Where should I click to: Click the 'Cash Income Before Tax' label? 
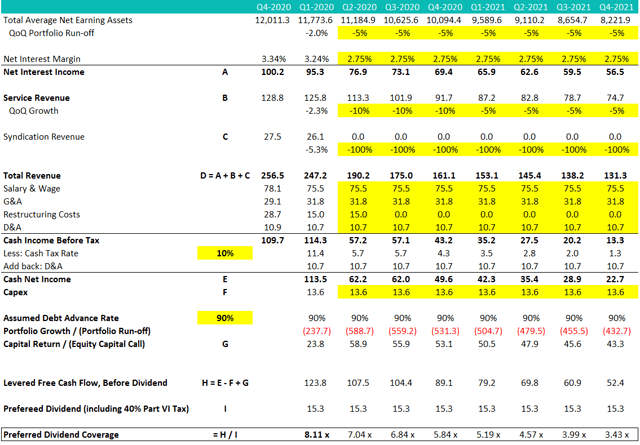coord(51,240)
